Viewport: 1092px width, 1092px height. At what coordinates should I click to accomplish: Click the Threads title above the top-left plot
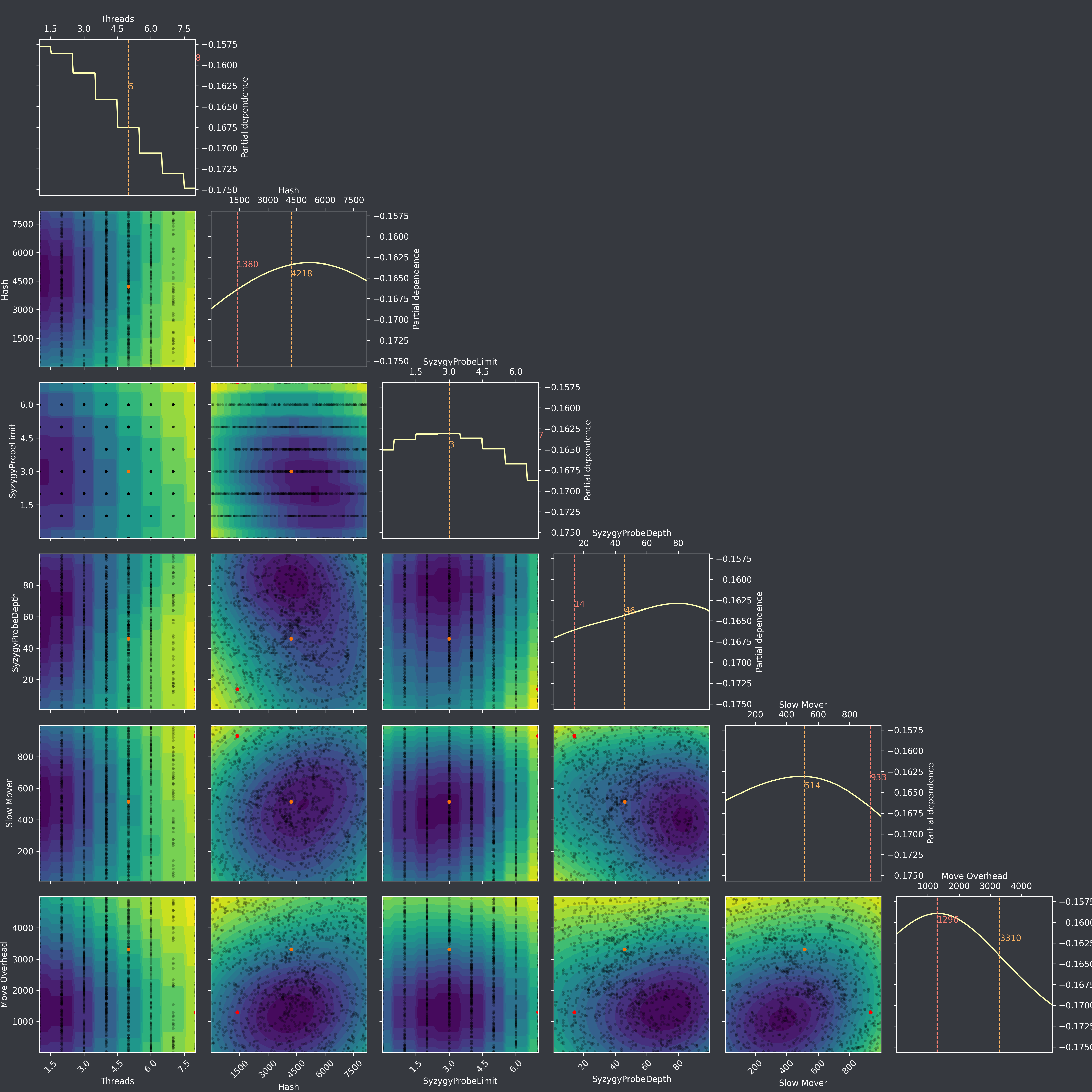point(117,19)
